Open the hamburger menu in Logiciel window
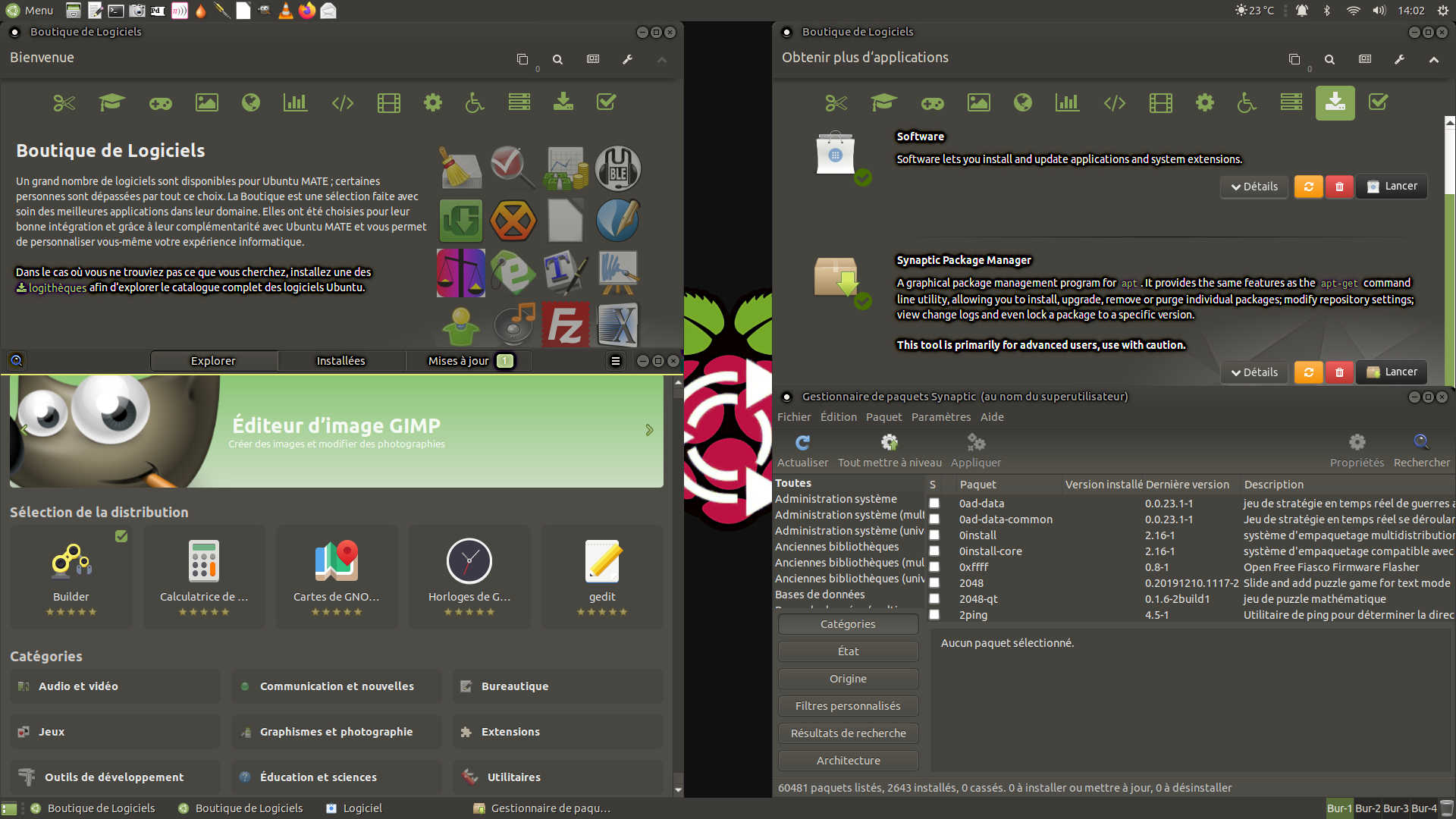Image resolution: width=1456 pixels, height=819 pixels. [616, 361]
